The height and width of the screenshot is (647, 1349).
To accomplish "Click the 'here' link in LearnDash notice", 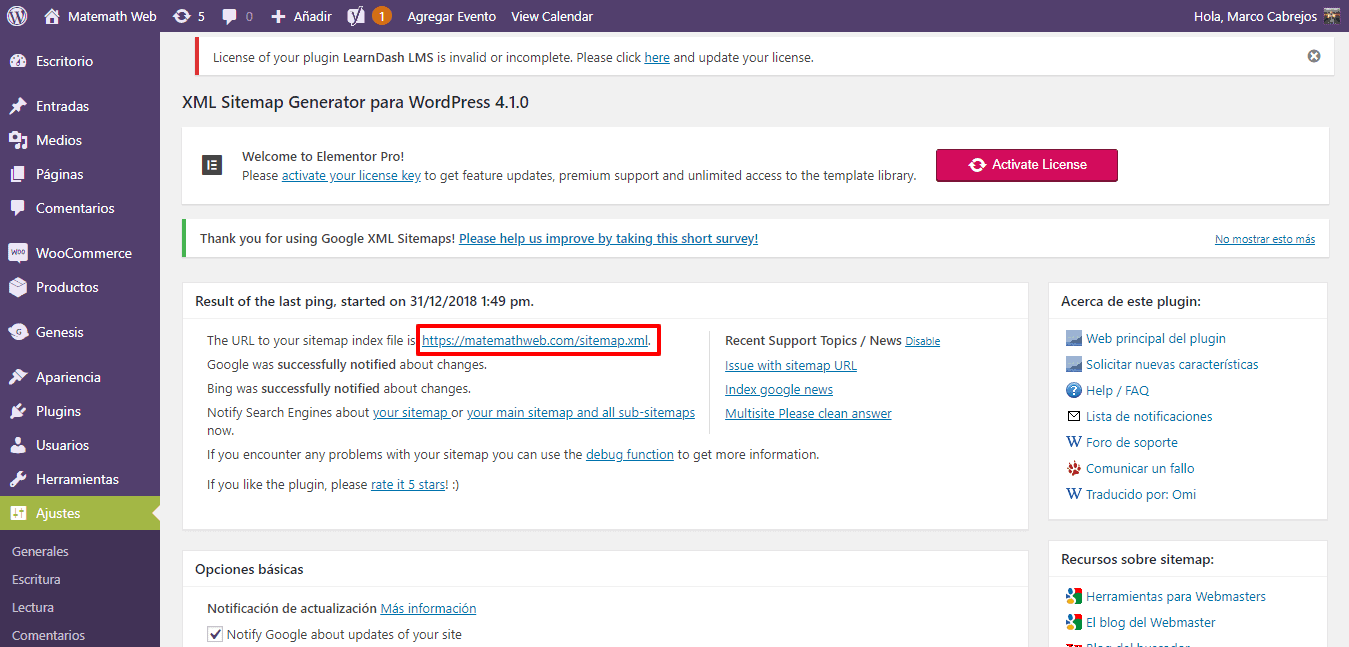I will pyautogui.click(x=657, y=57).
